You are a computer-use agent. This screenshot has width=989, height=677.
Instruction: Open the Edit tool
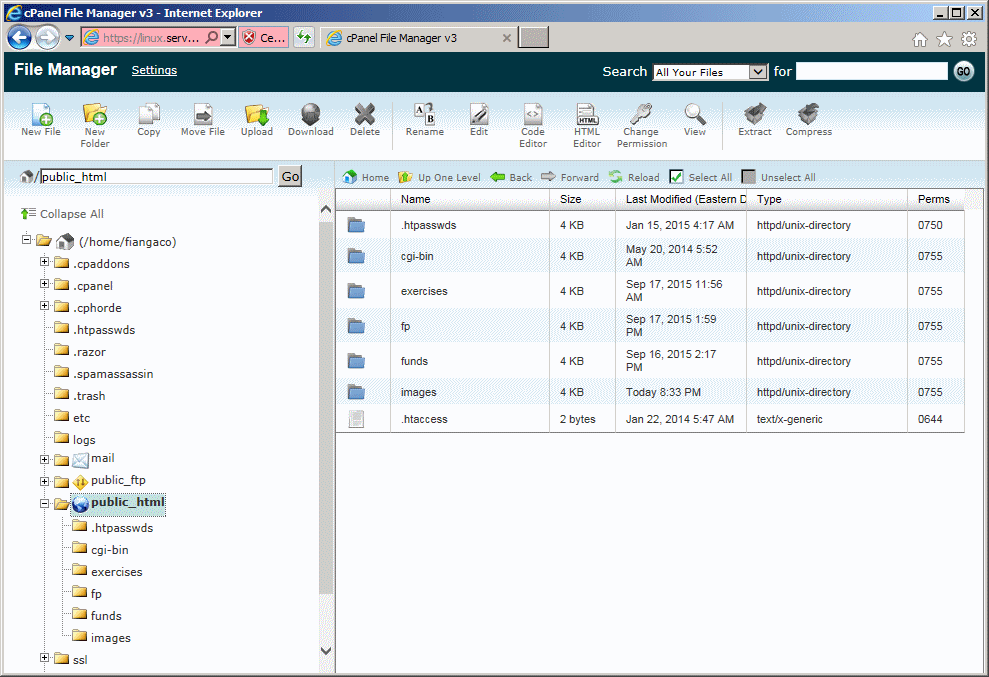click(x=479, y=120)
